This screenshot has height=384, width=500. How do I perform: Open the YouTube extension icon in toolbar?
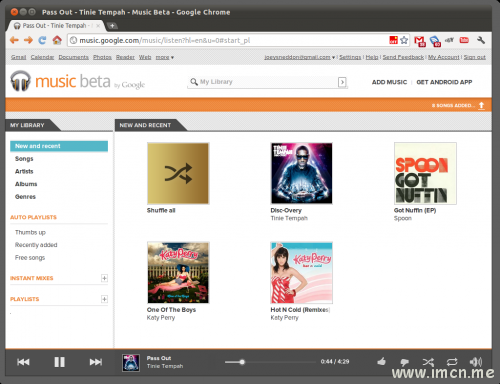pyautogui.click(x=464, y=40)
